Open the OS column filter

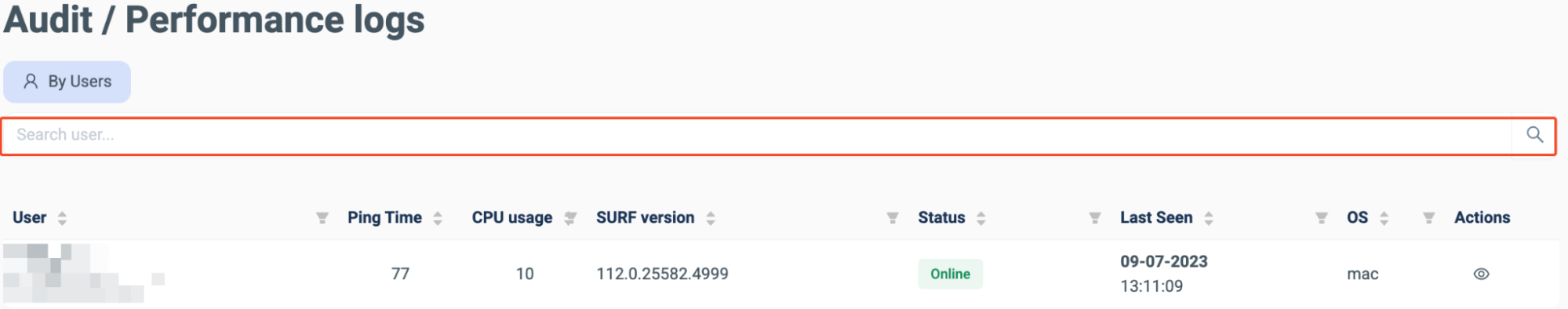(1428, 218)
